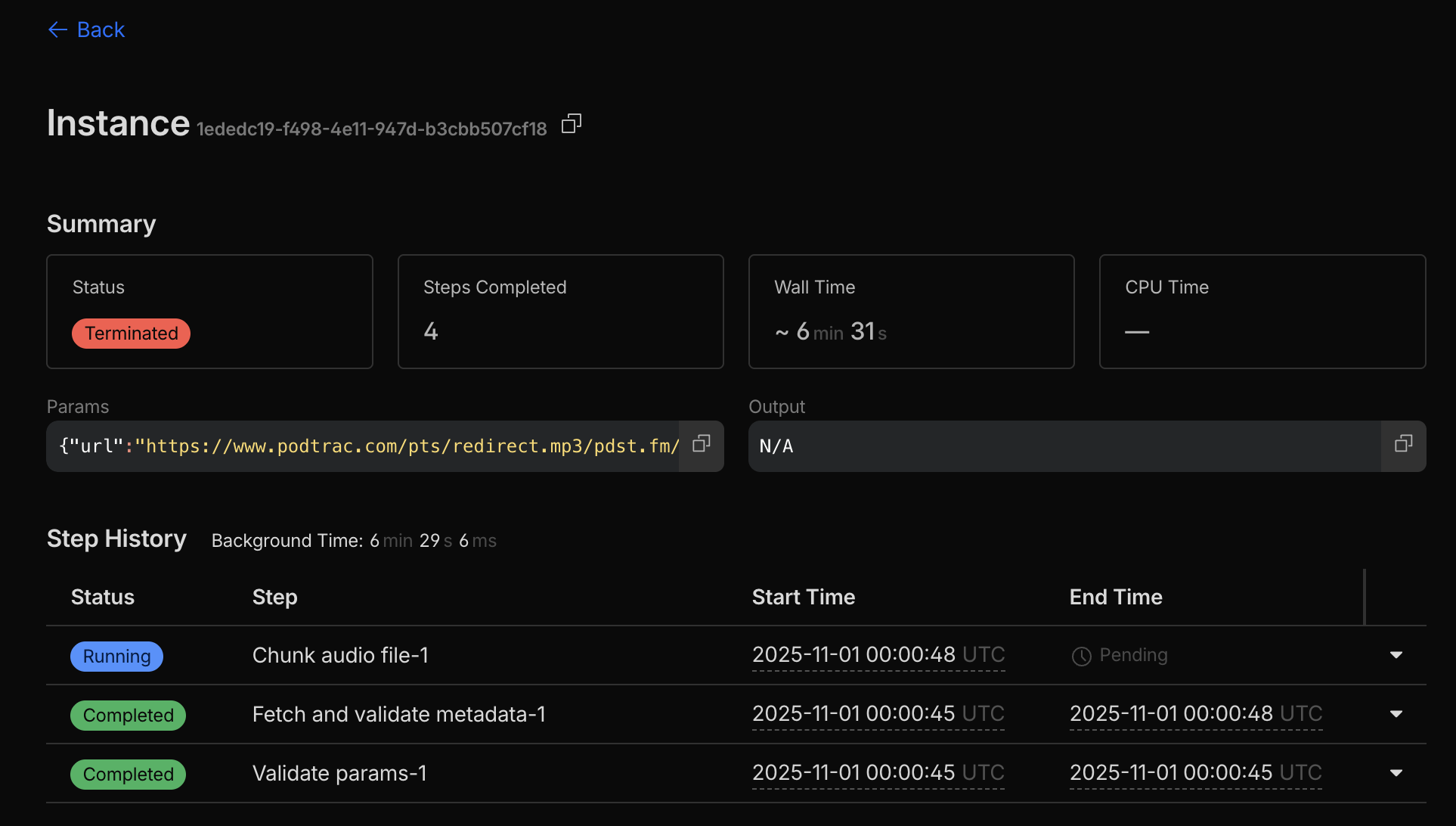1456x826 pixels.
Task: Expand the Fetch and validate metadata-1 row
Action: (x=1396, y=714)
